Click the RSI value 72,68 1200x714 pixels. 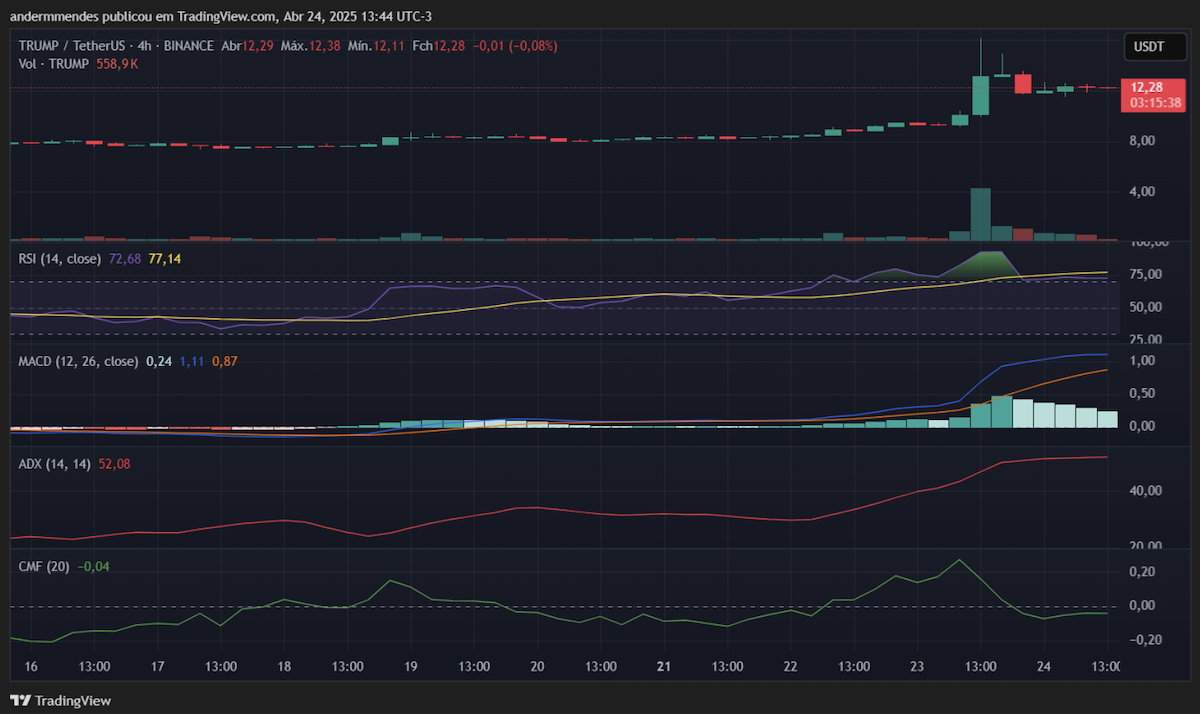point(124,259)
